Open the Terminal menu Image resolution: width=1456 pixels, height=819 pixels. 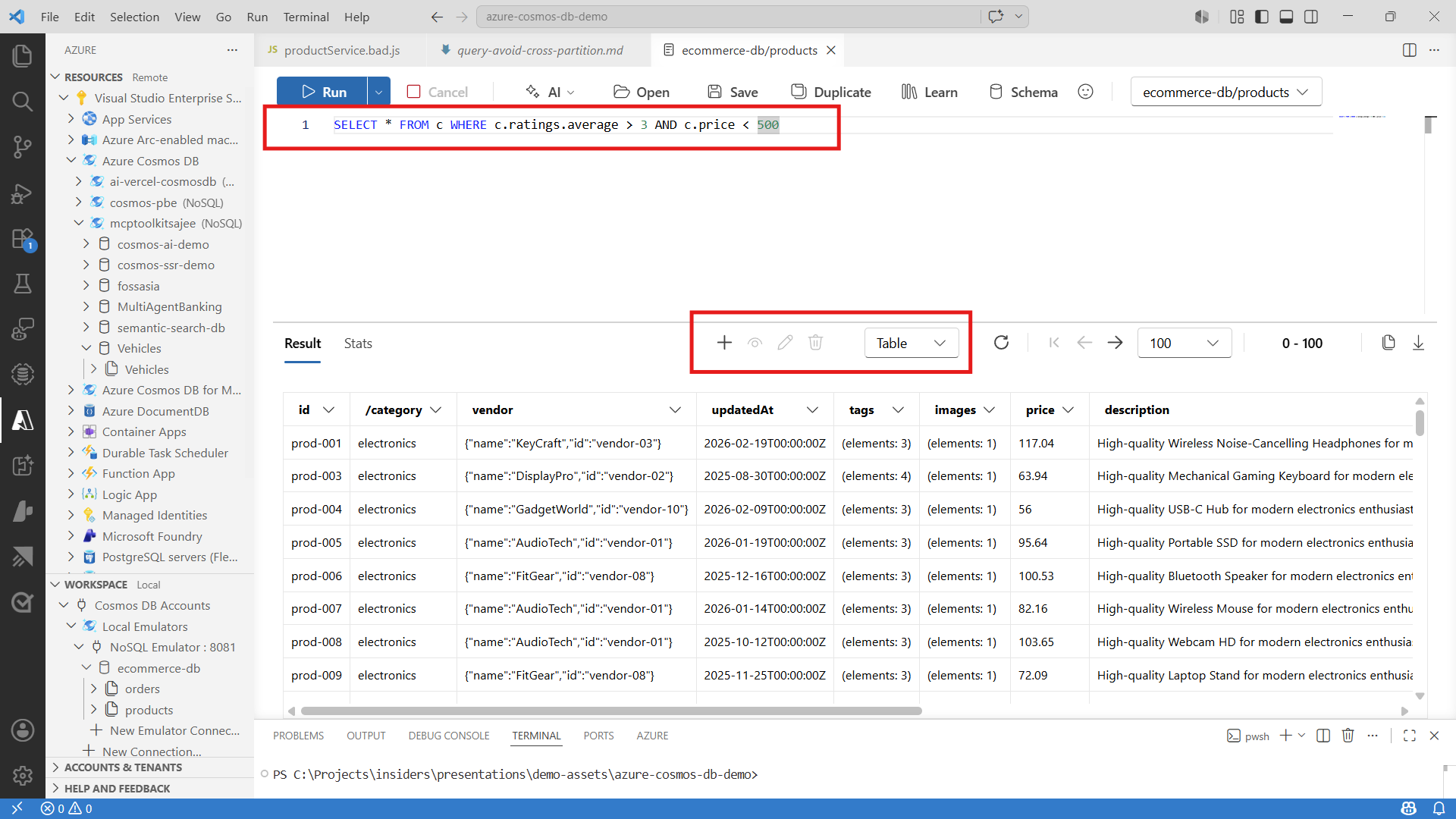click(306, 17)
